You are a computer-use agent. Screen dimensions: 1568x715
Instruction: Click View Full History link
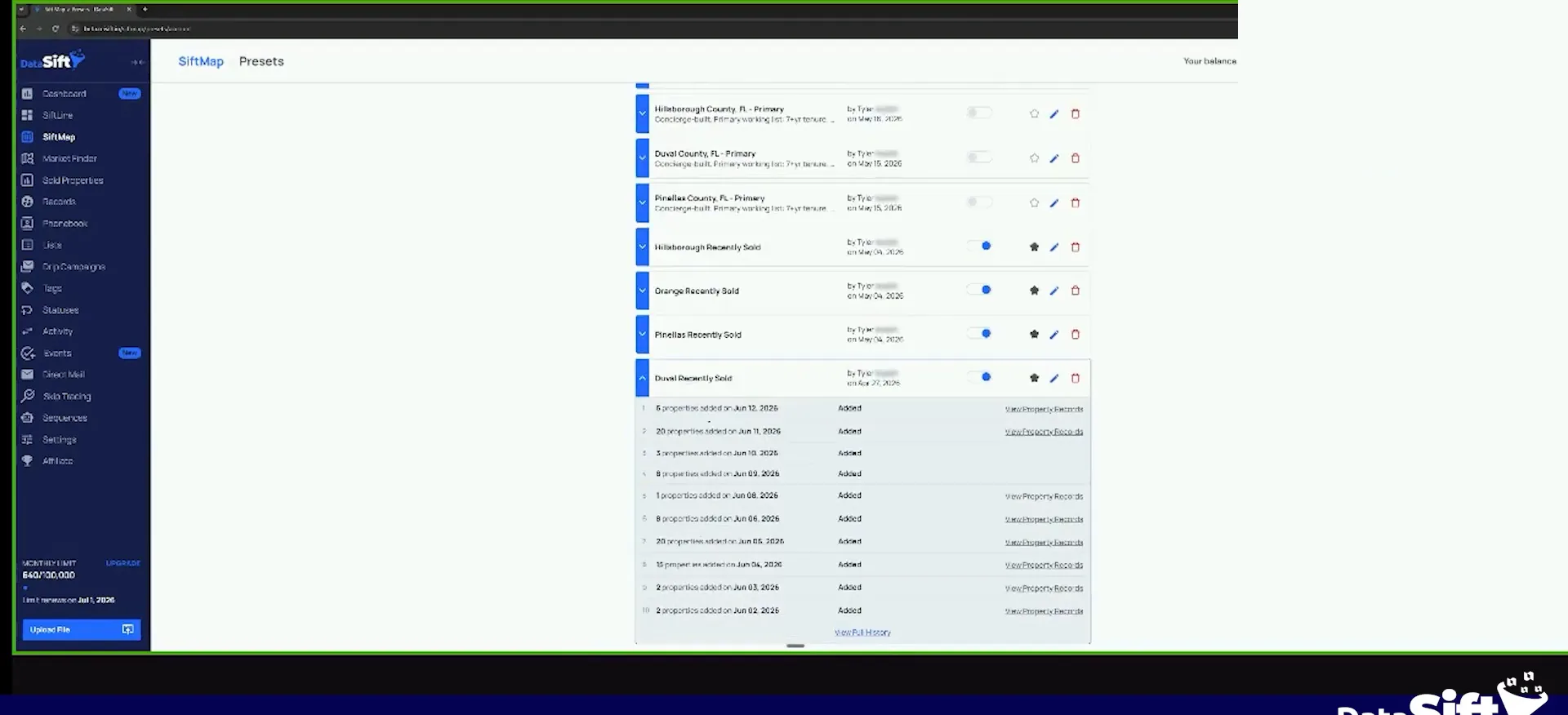coord(862,633)
